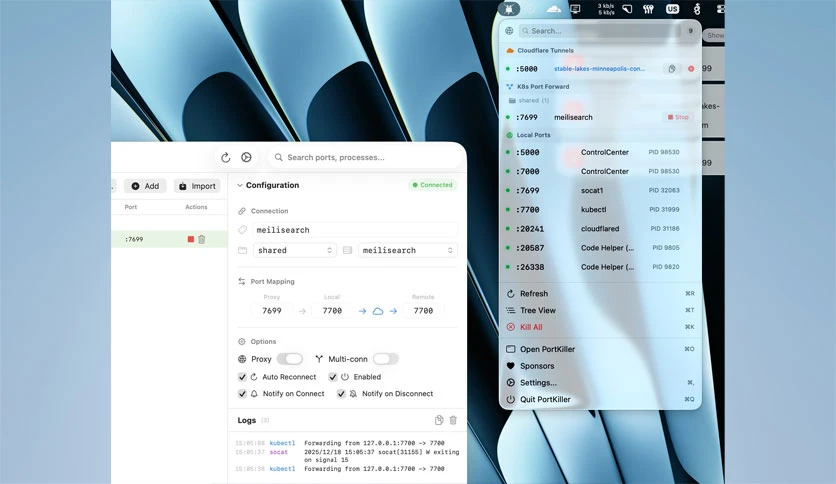Viewport: 836px width, 484px height.
Task: Click the circled play icon in toolbar
Action: coord(246,157)
